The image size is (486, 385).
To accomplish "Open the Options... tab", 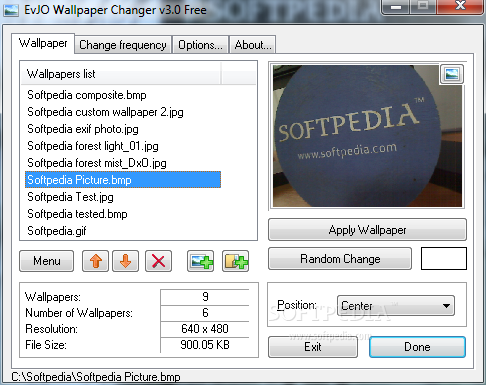I will (200, 45).
